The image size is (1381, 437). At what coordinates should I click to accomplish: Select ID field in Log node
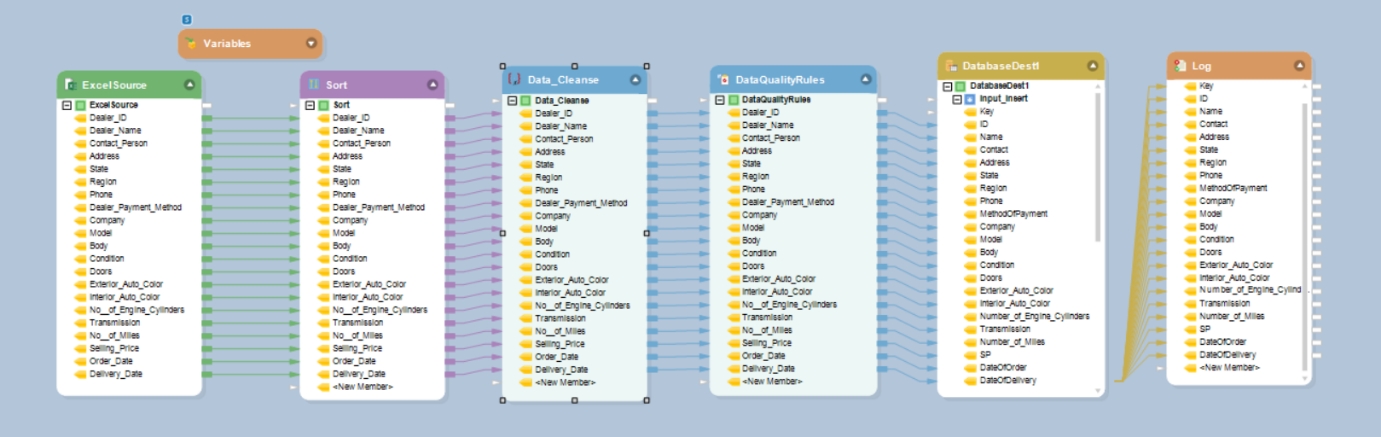tap(1204, 99)
